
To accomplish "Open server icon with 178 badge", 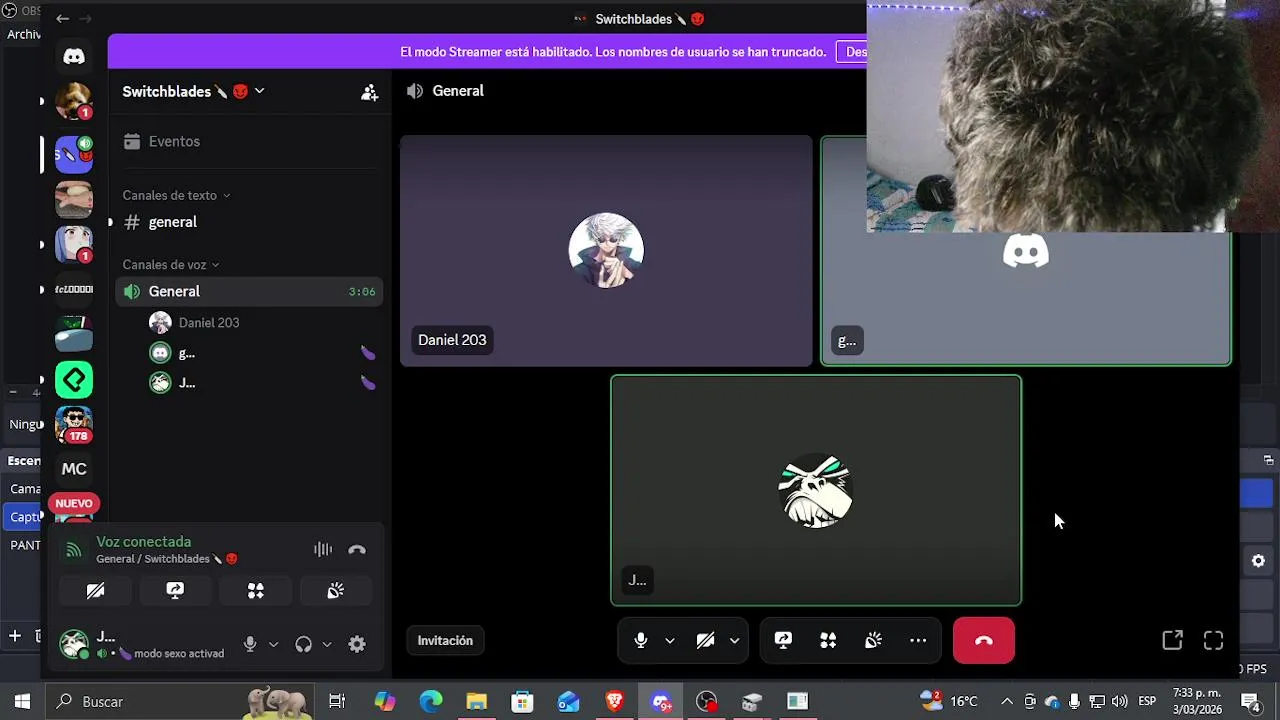I will coord(74,424).
